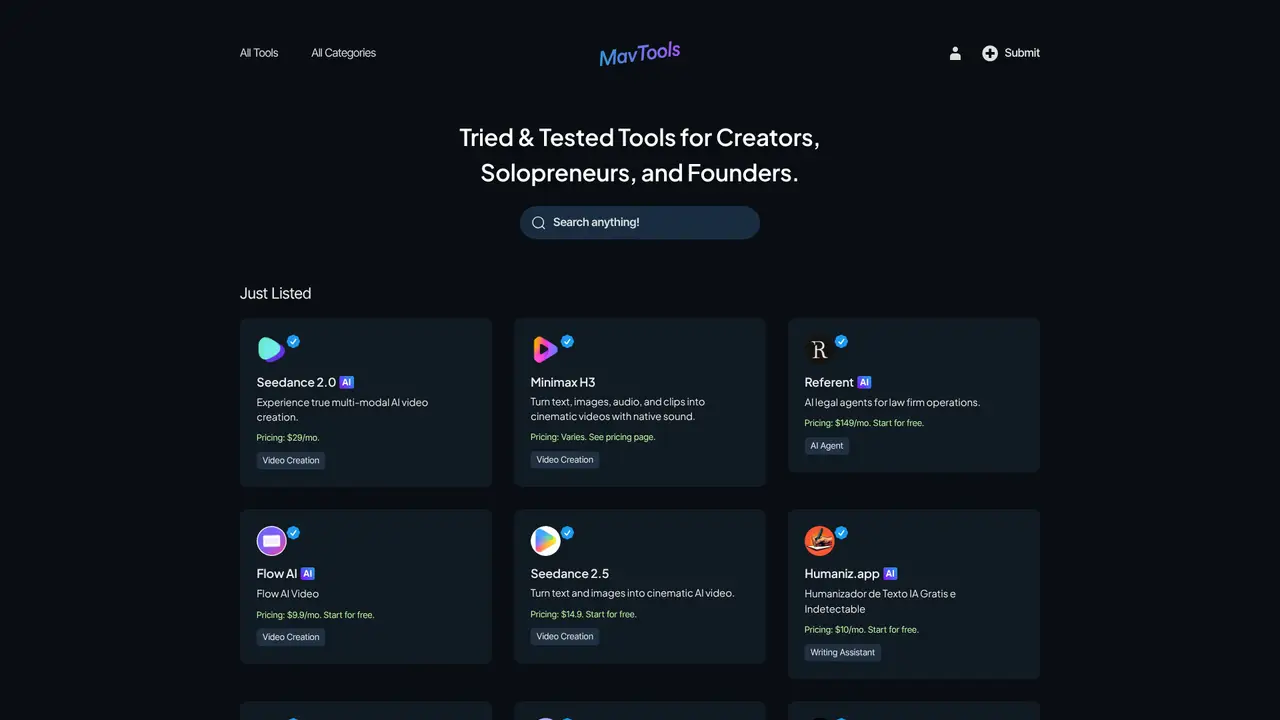1280x720 pixels.
Task: Select the Writing Assistant tag
Action: coord(843,653)
